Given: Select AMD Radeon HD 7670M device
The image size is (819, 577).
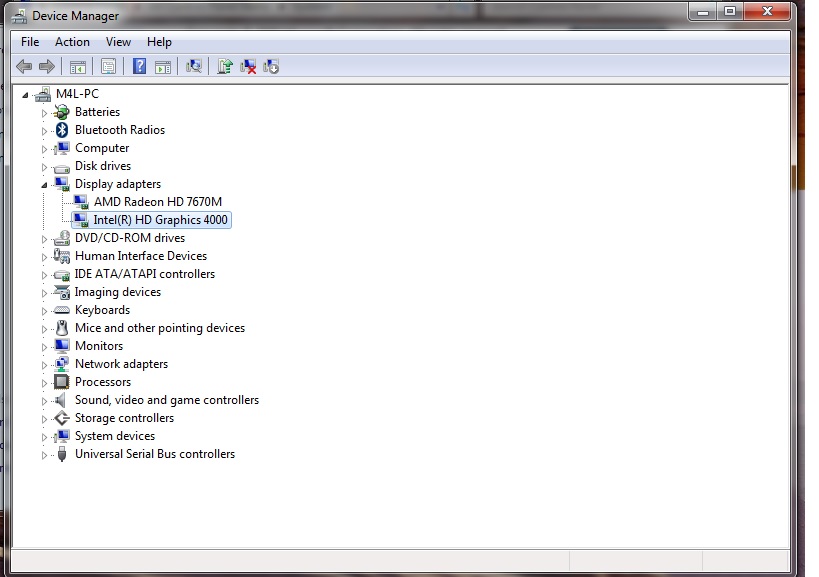Looking at the screenshot, I should tap(157, 202).
